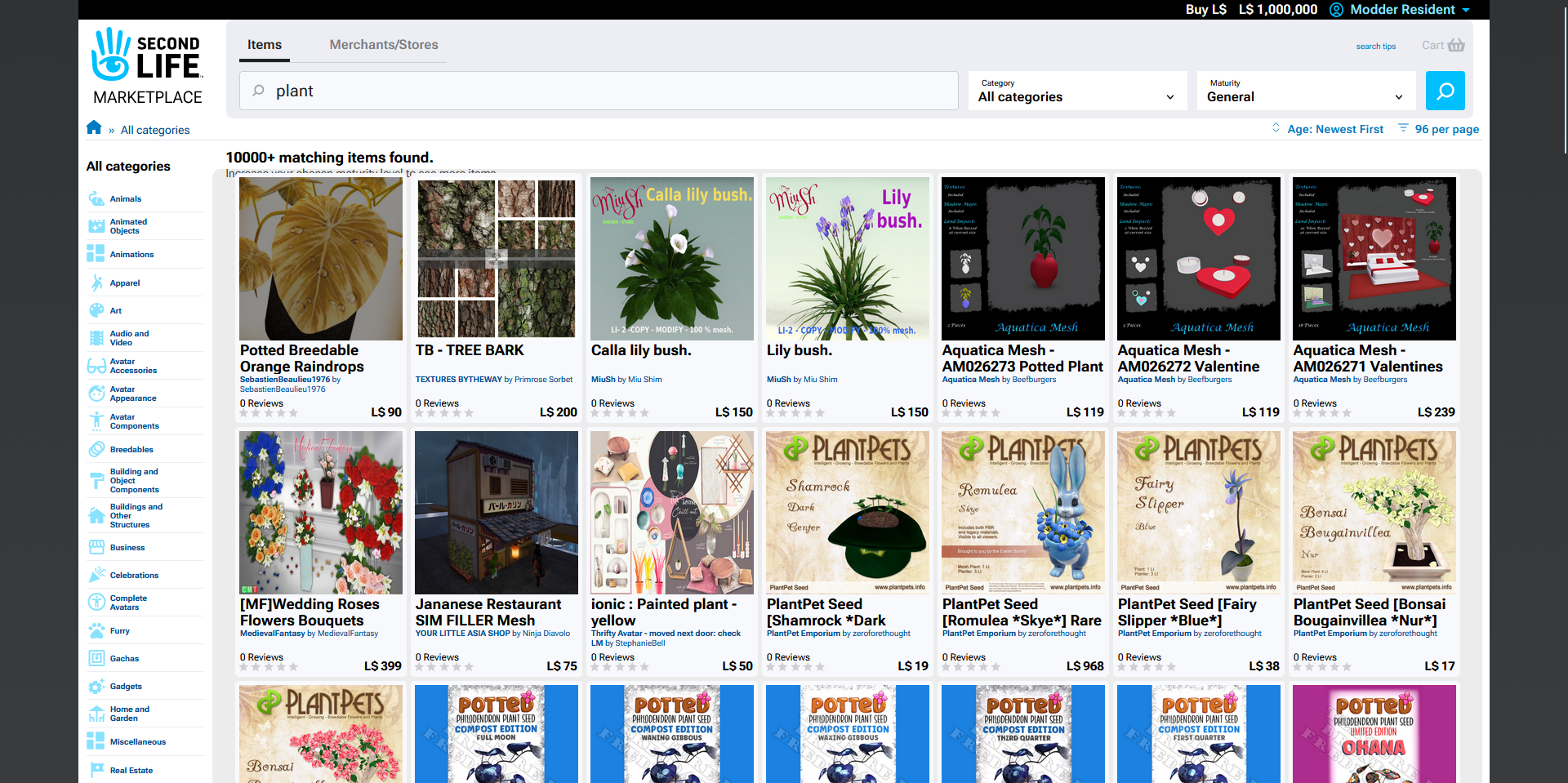Click the blue search magnifier button
This screenshot has height=783, width=1568.
click(x=1445, y=91)
